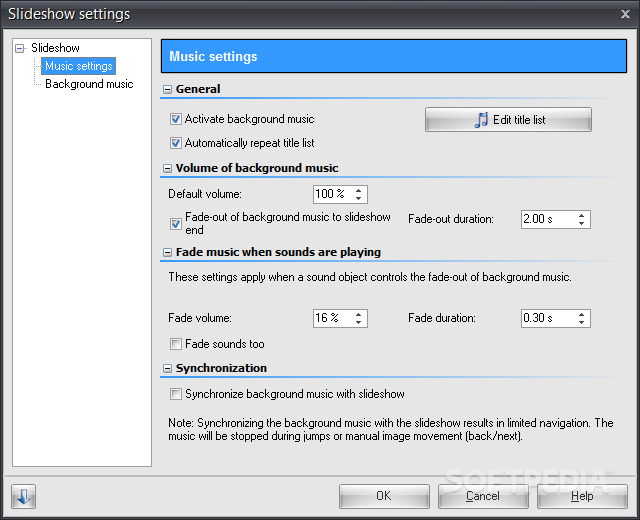The width and height of the screenshot is (640, 520).
Task: Collapse Fade music when sounds are playing section
Action: coord(167,253)
